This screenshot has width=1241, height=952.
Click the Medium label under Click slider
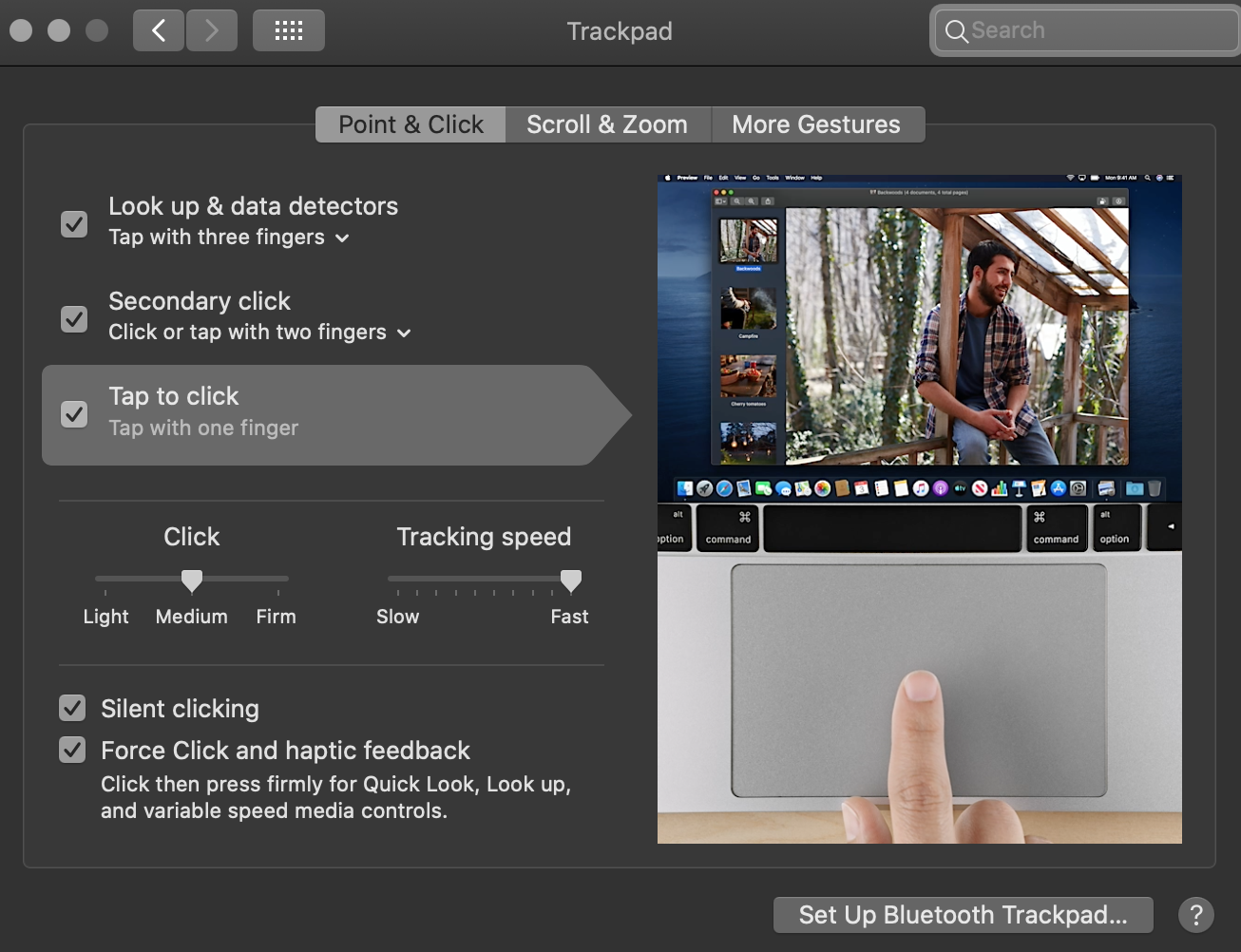[x=191, y=617]
